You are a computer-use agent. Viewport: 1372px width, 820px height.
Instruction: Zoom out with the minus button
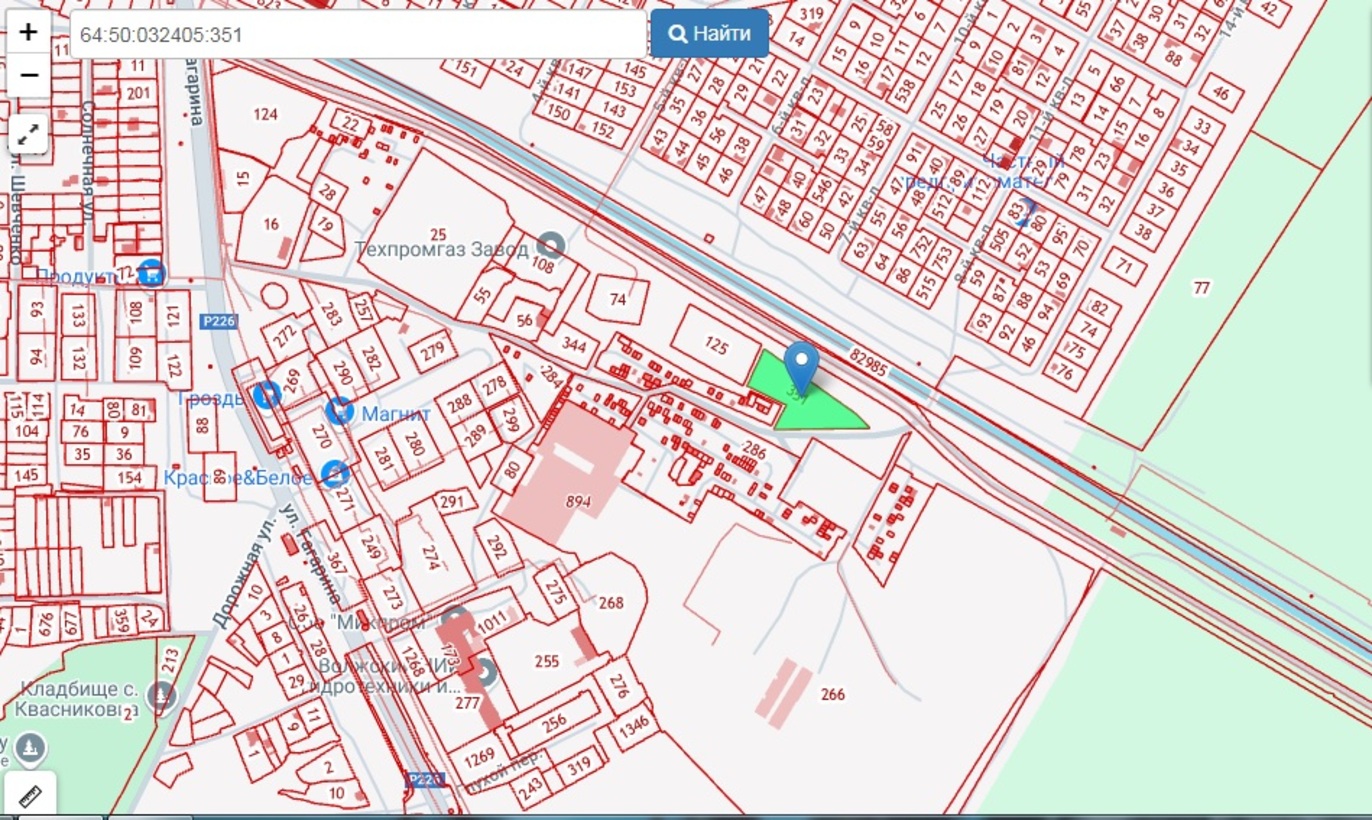coord(29,75)
